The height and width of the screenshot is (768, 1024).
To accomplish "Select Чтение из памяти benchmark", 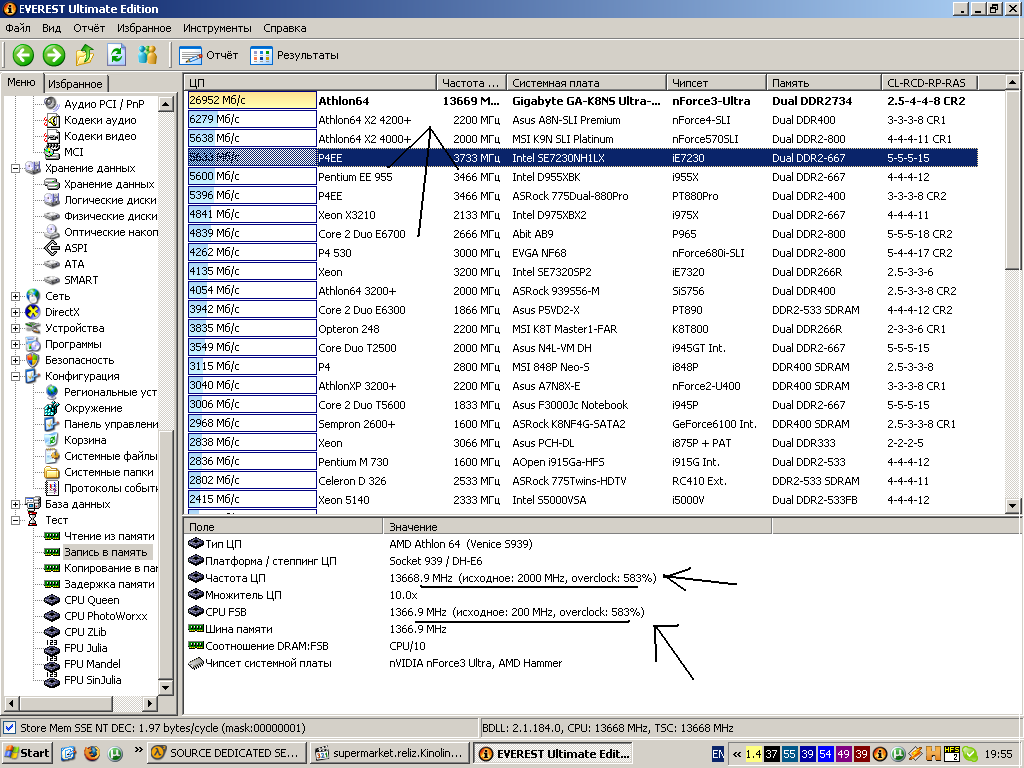I will [x=109, y=536].
